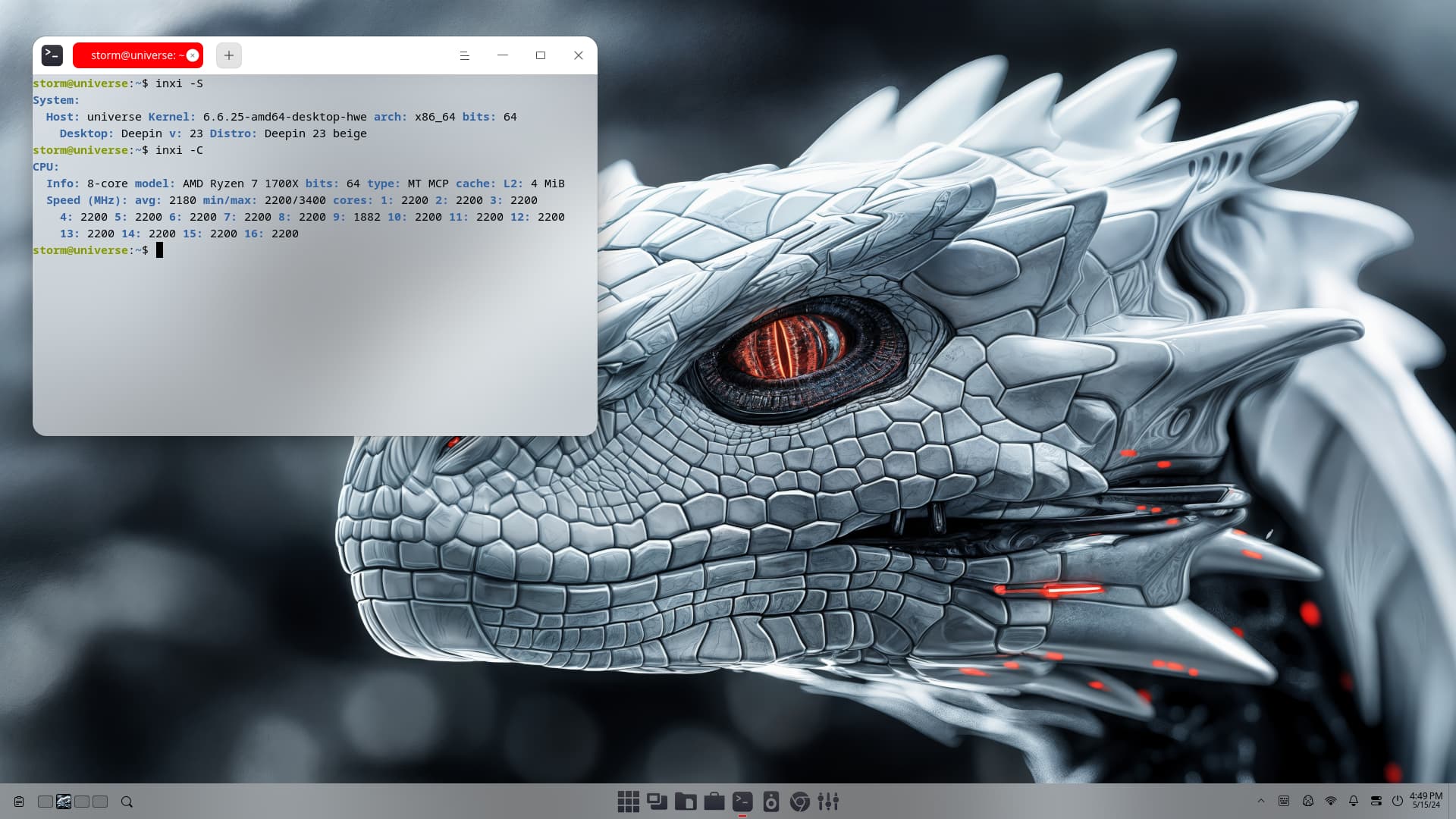Expand the hidden system tray arrow
This screenshot has height=819, width=1456.
point(1261,801)
